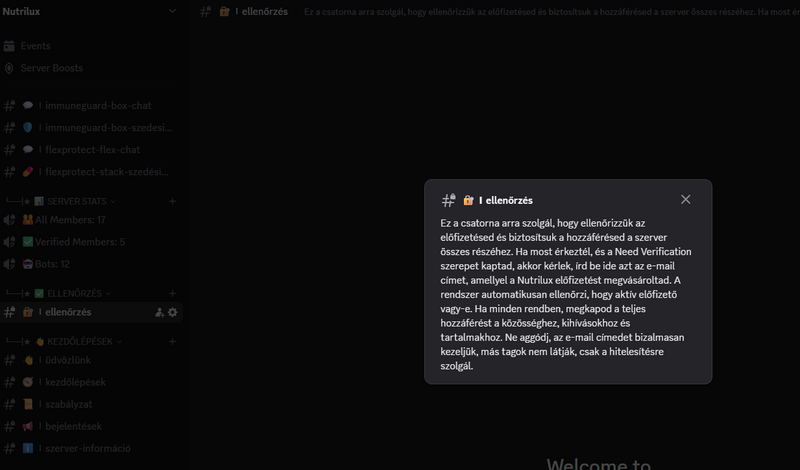
Task: Open ellenőrzés channel settings gear
Action: point(173,313)
